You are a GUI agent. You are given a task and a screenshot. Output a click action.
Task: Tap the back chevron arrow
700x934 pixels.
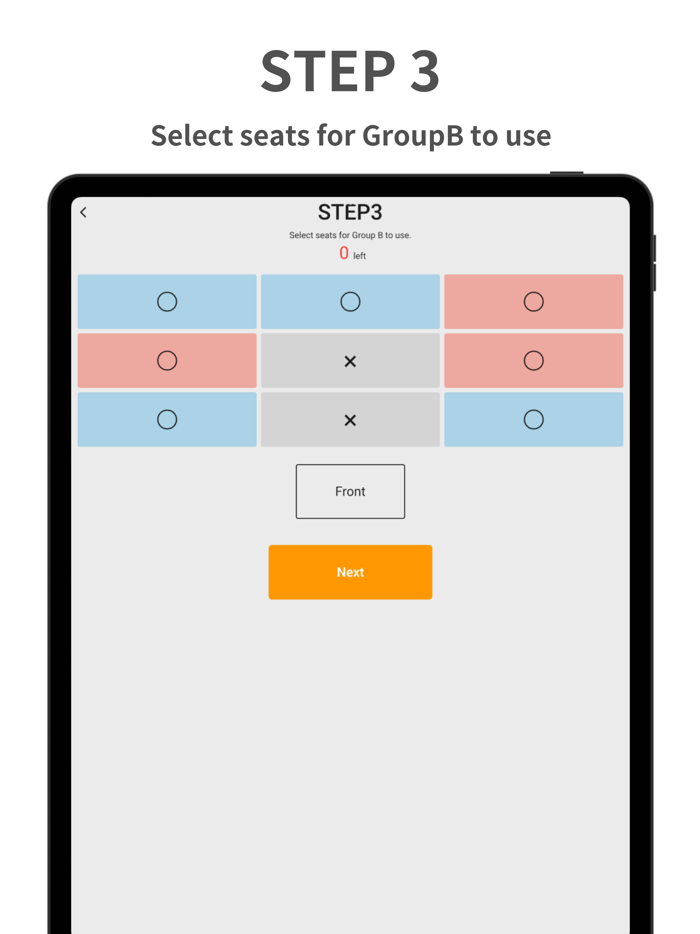[x=83, y=212]
